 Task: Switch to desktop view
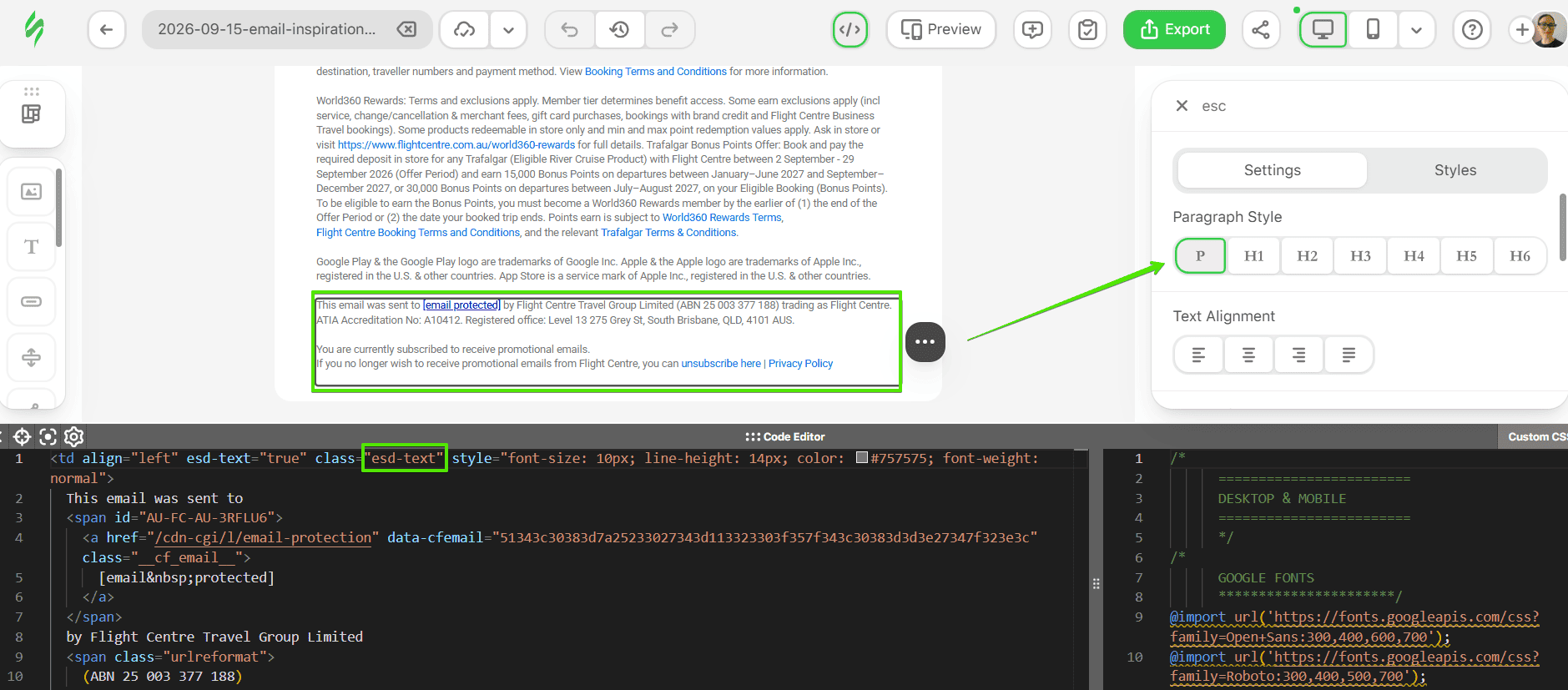click(x=1323, y=30)
